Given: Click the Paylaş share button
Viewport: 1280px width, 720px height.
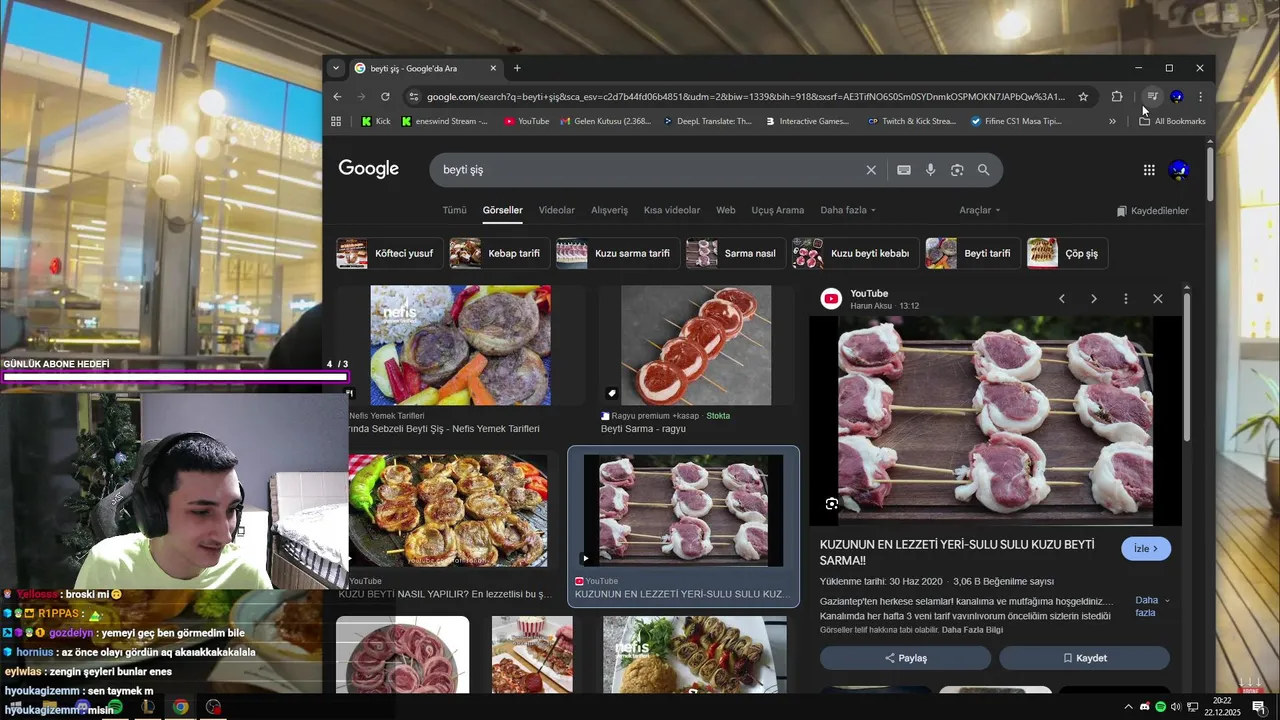Looking at the screenshot, I should pyautogui.click(x=905, y=658).
